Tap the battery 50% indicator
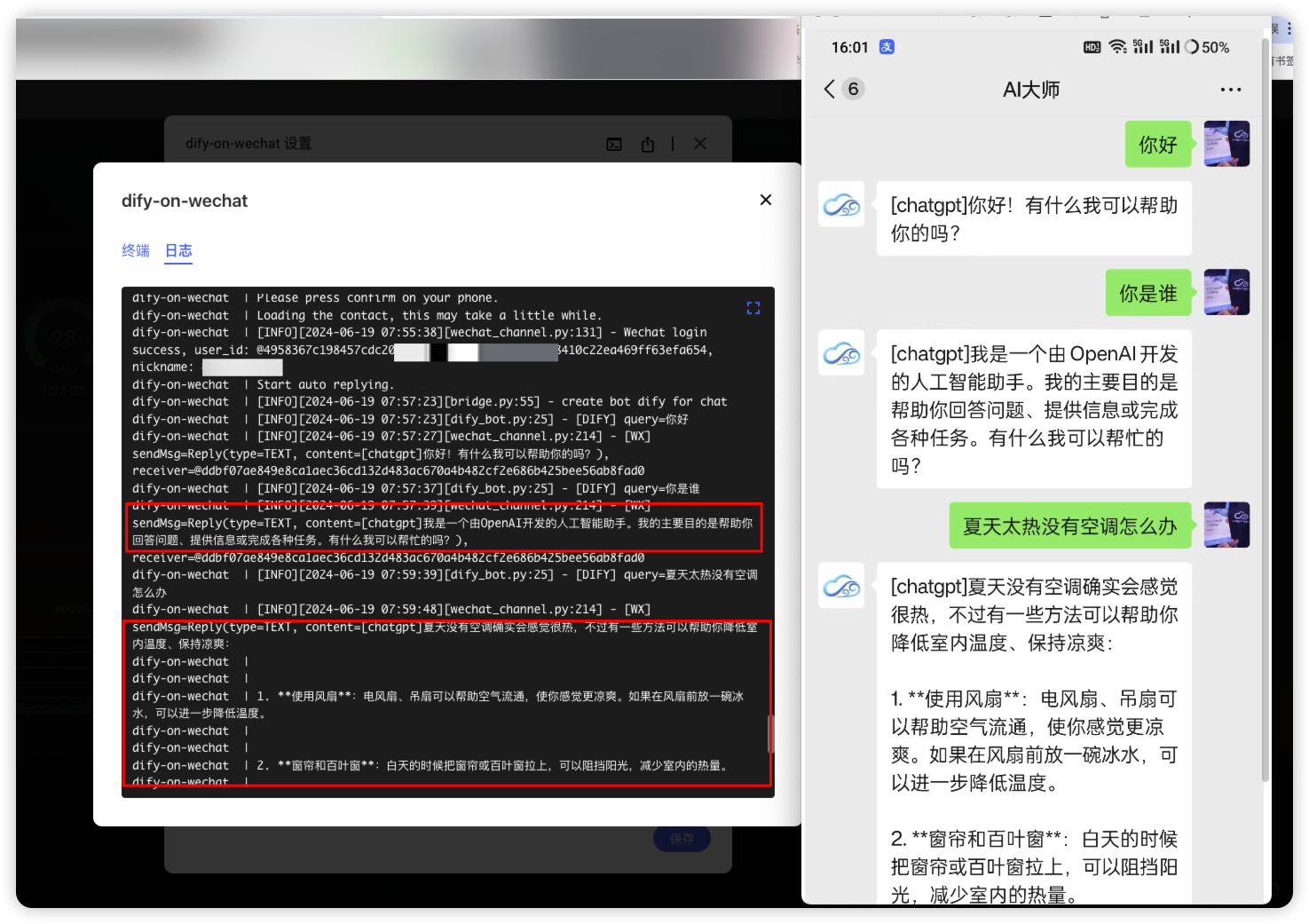Image resolution: width=1309 pixels, height=924 pixels. pos(1207,47)
